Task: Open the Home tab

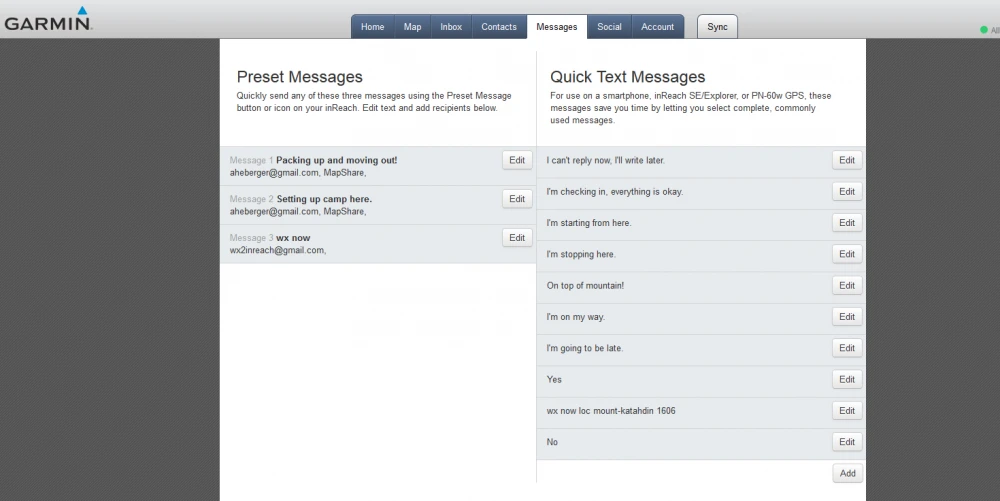Action: pyautogui.click(x=372, y=27)
